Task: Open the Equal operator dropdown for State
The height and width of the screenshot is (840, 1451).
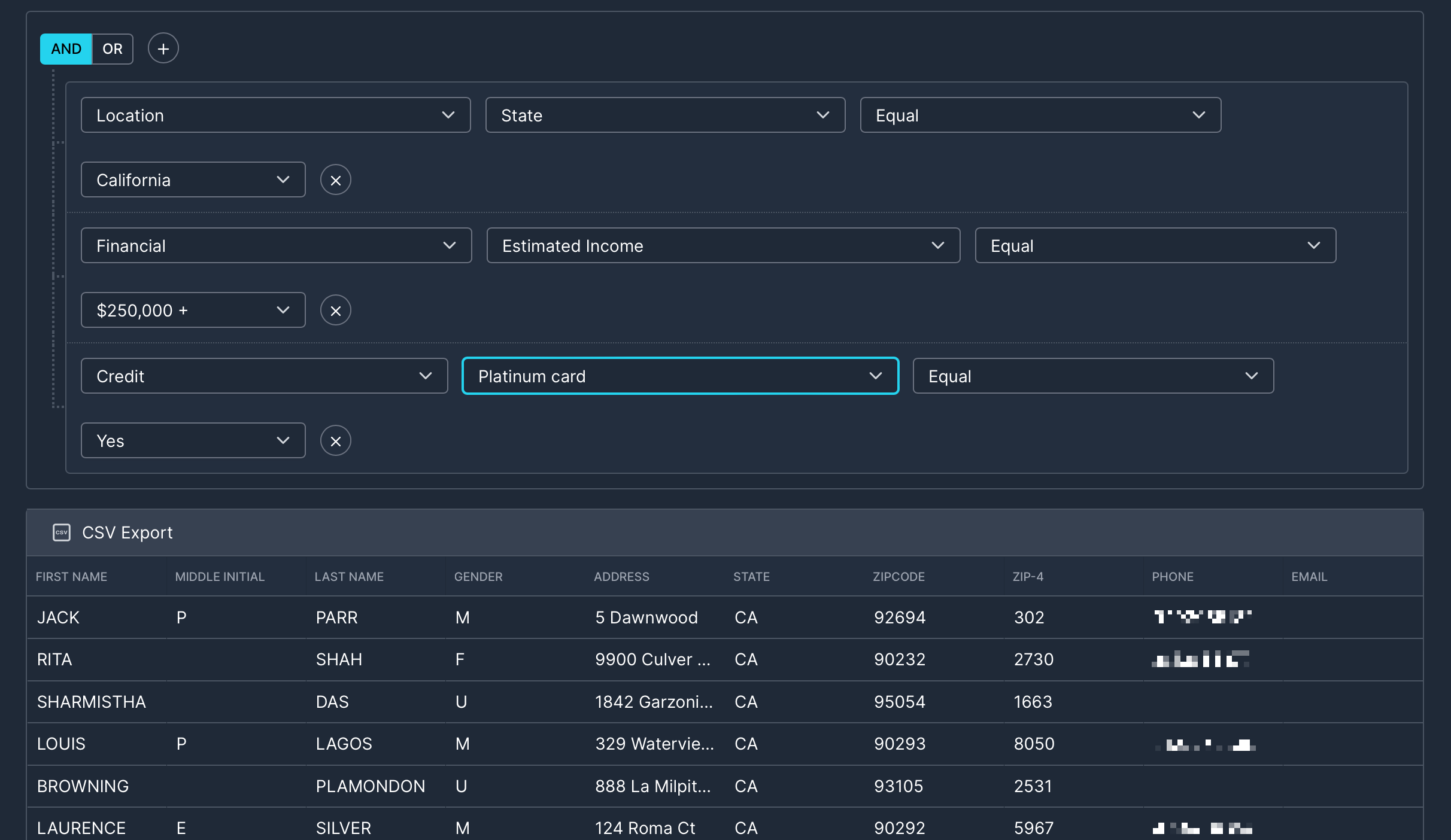Action: point(1040,115)
